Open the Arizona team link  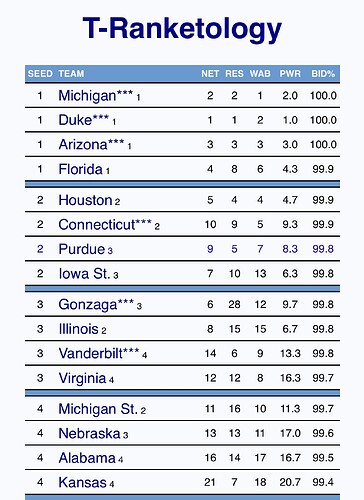83,145
